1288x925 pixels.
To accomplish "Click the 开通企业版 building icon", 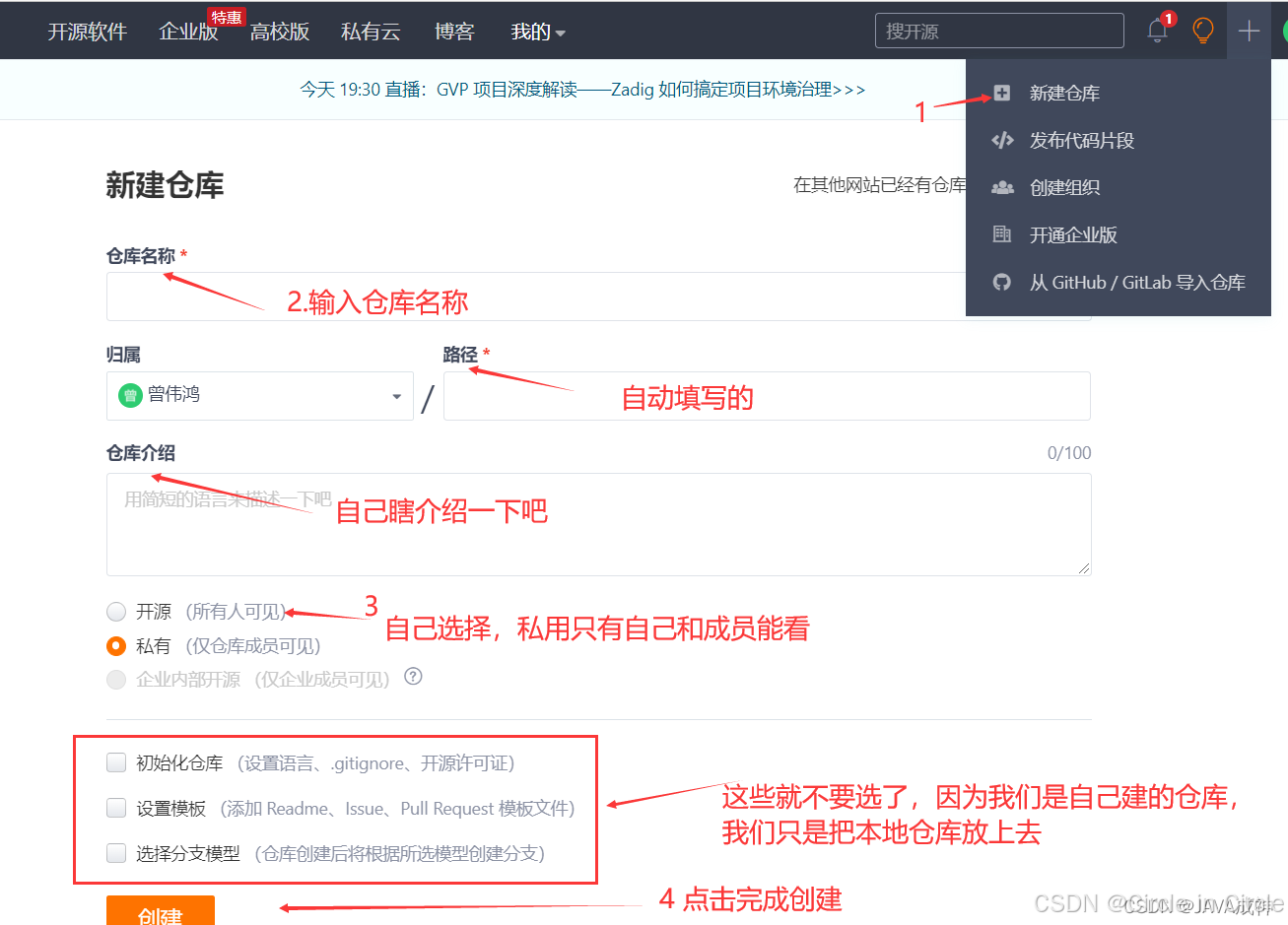I will (1002, 234).
